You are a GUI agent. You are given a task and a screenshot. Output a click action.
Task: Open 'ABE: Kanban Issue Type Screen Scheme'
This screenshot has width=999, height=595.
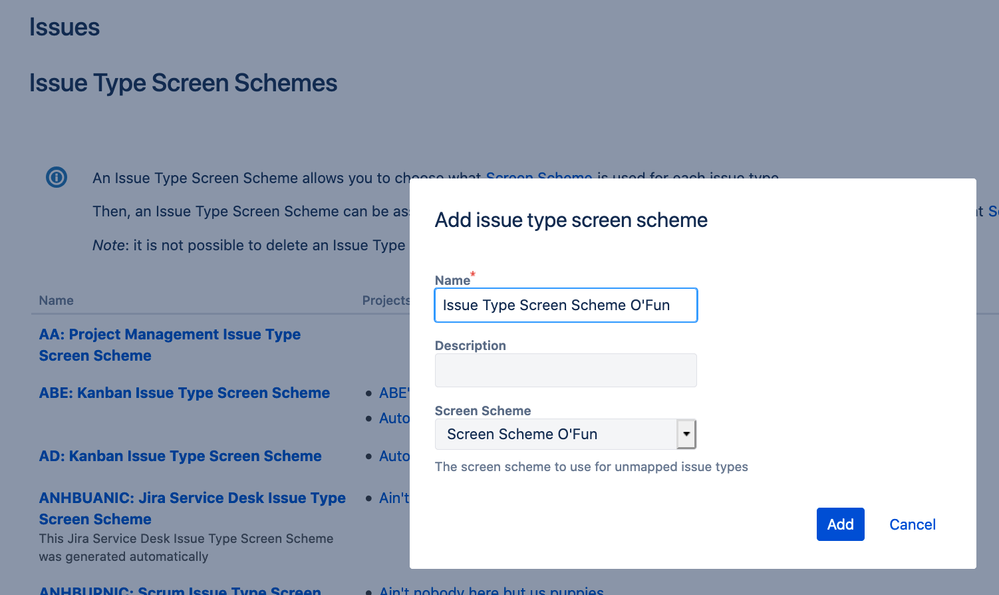[x=184, y=392]
